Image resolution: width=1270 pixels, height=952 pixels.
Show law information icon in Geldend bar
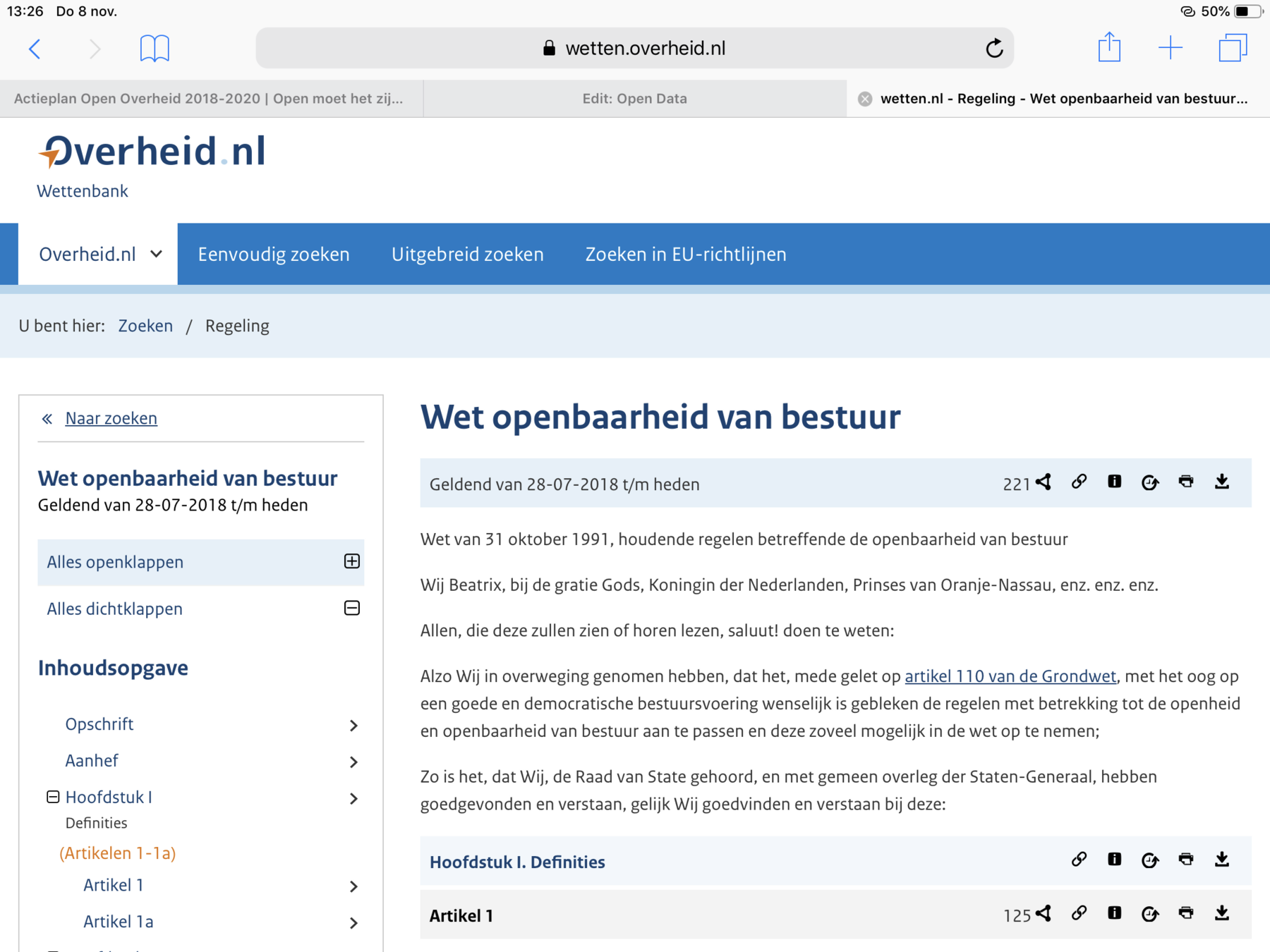(x=1114, y=482)
